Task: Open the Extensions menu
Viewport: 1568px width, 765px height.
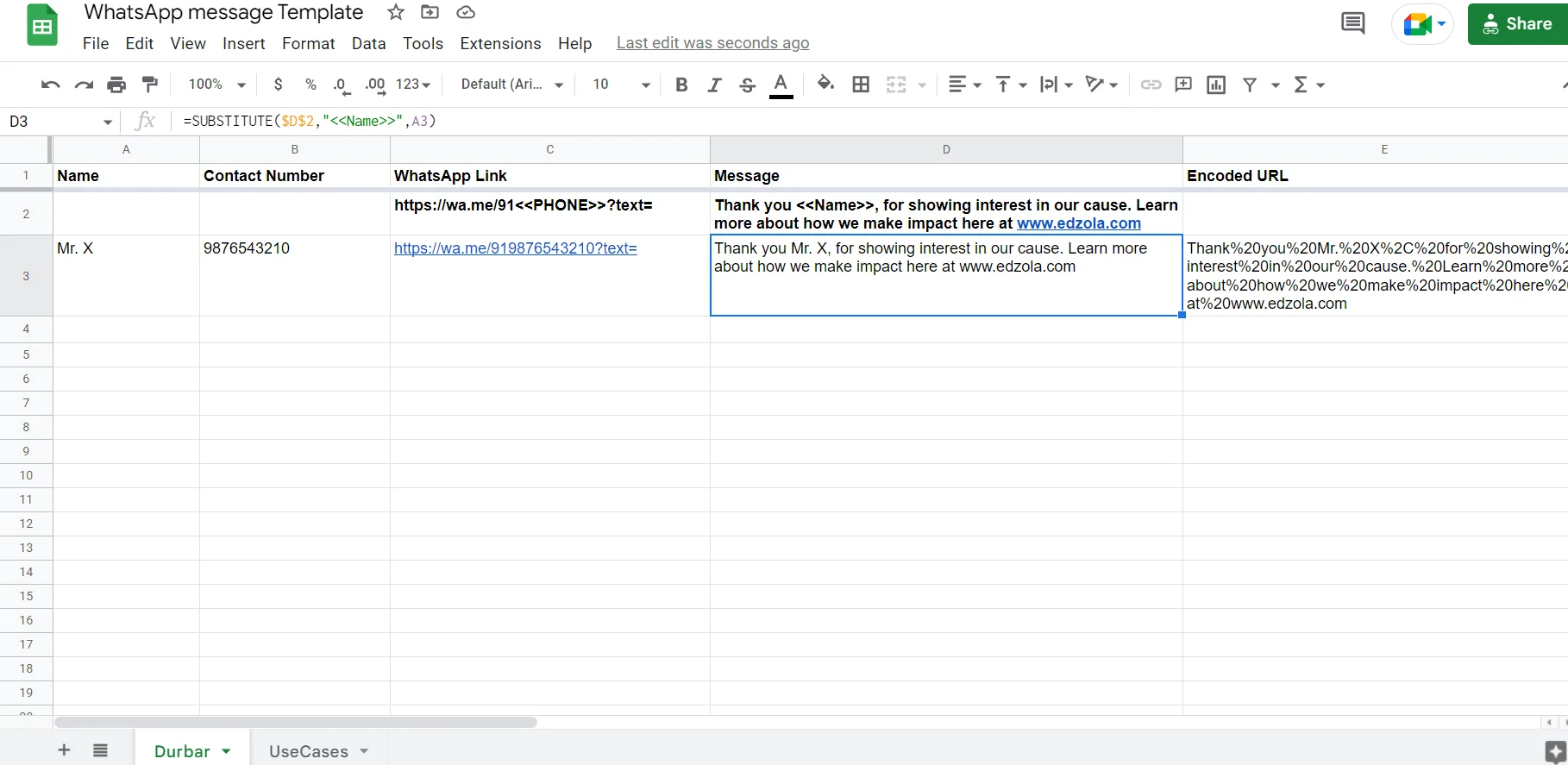Action: tap(500, 43)
